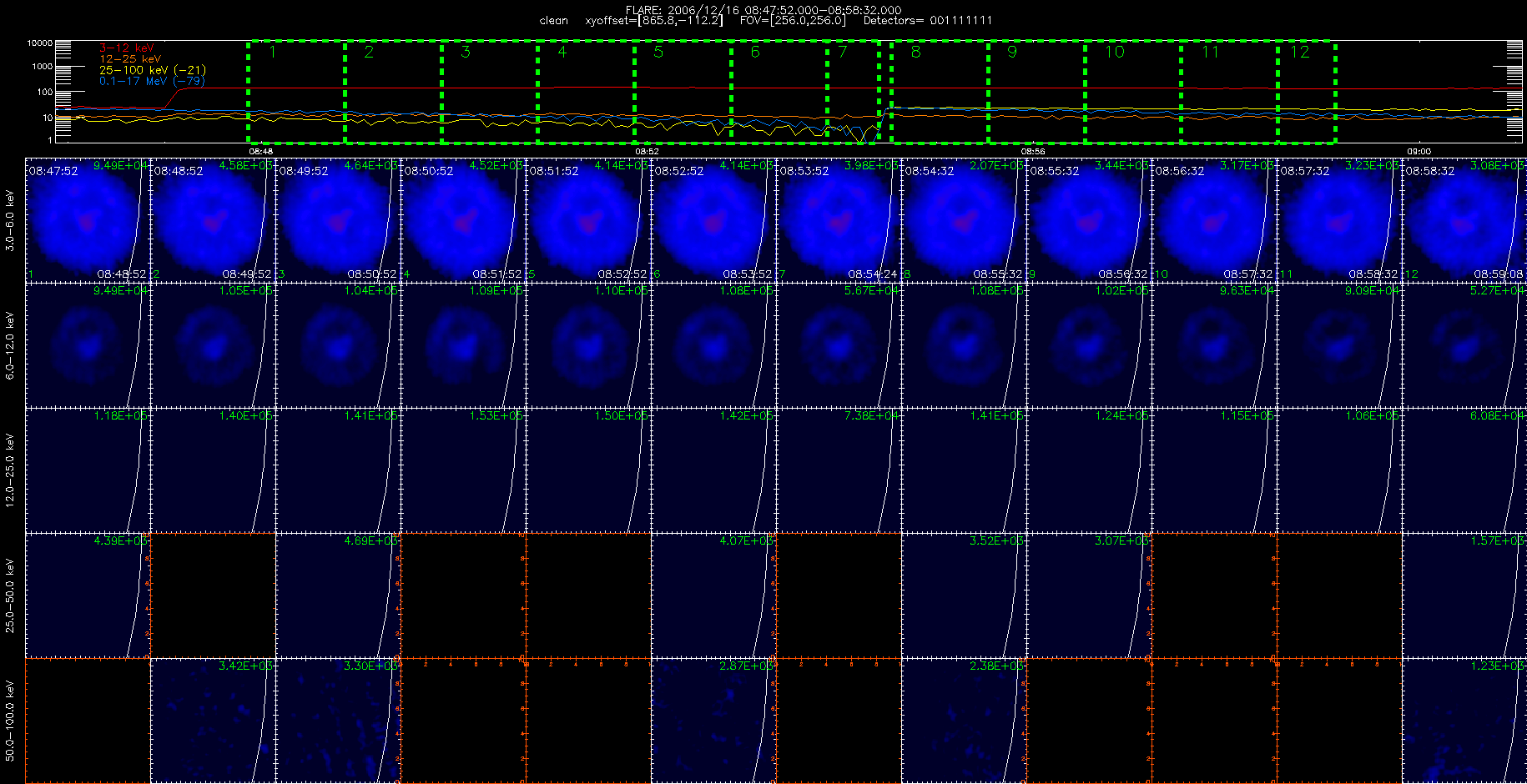Open the 6.0-12.0 keV image labeled 1.10E+05
1527x784 pixels.
[588, 344]
